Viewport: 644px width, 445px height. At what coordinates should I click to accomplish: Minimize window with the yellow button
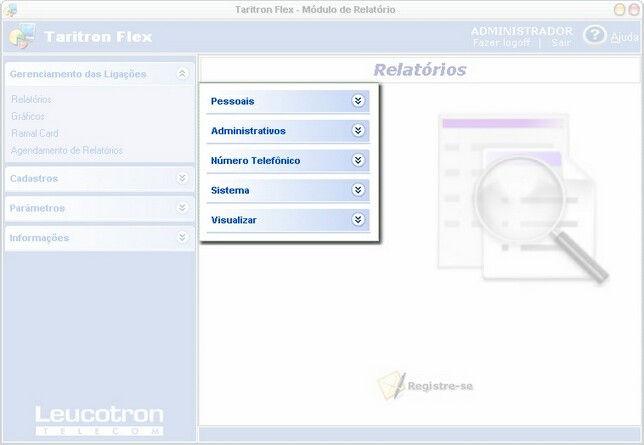620,10
